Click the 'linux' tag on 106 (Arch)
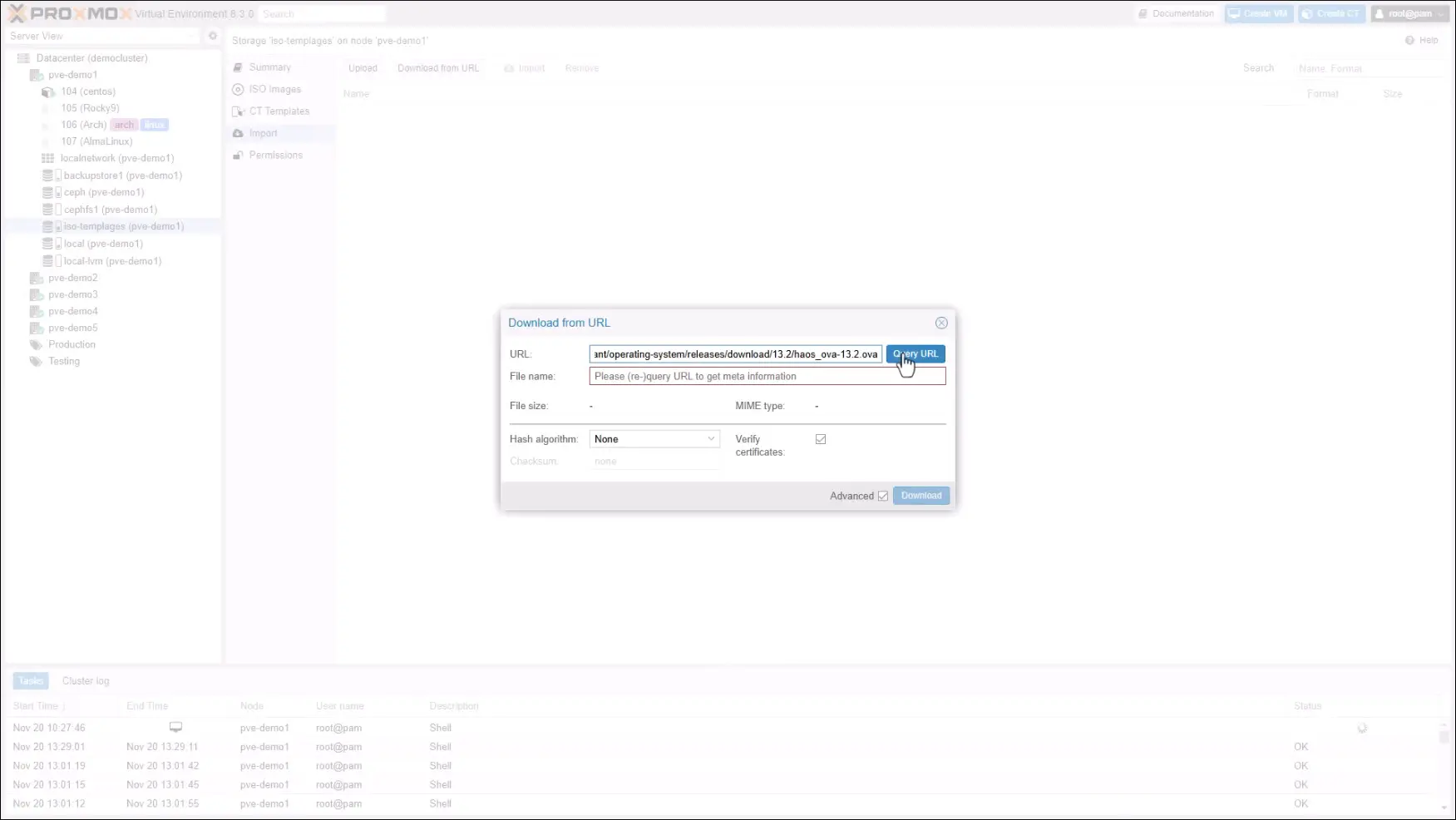1456x820 pixels. click(154, 125)
